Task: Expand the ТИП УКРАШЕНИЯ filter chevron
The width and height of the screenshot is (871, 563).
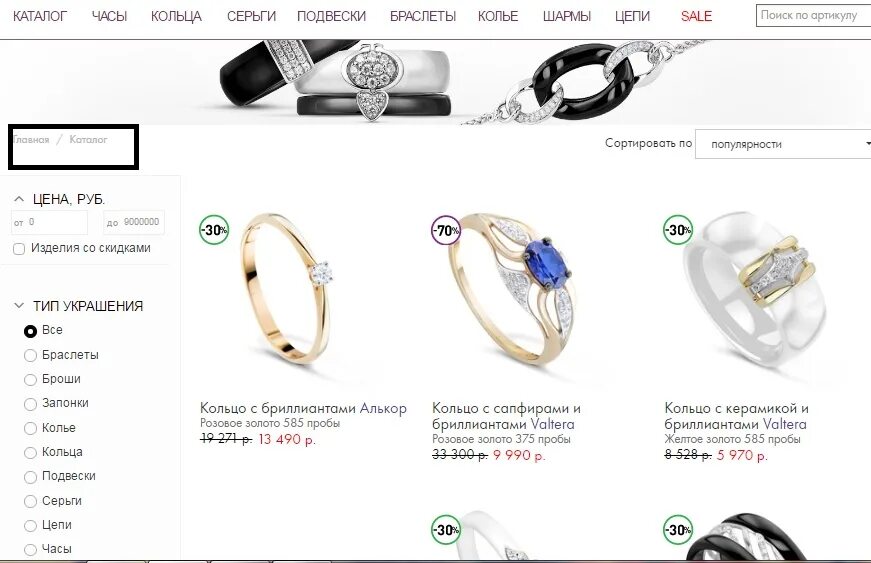Action: click(x=19, y=305)
